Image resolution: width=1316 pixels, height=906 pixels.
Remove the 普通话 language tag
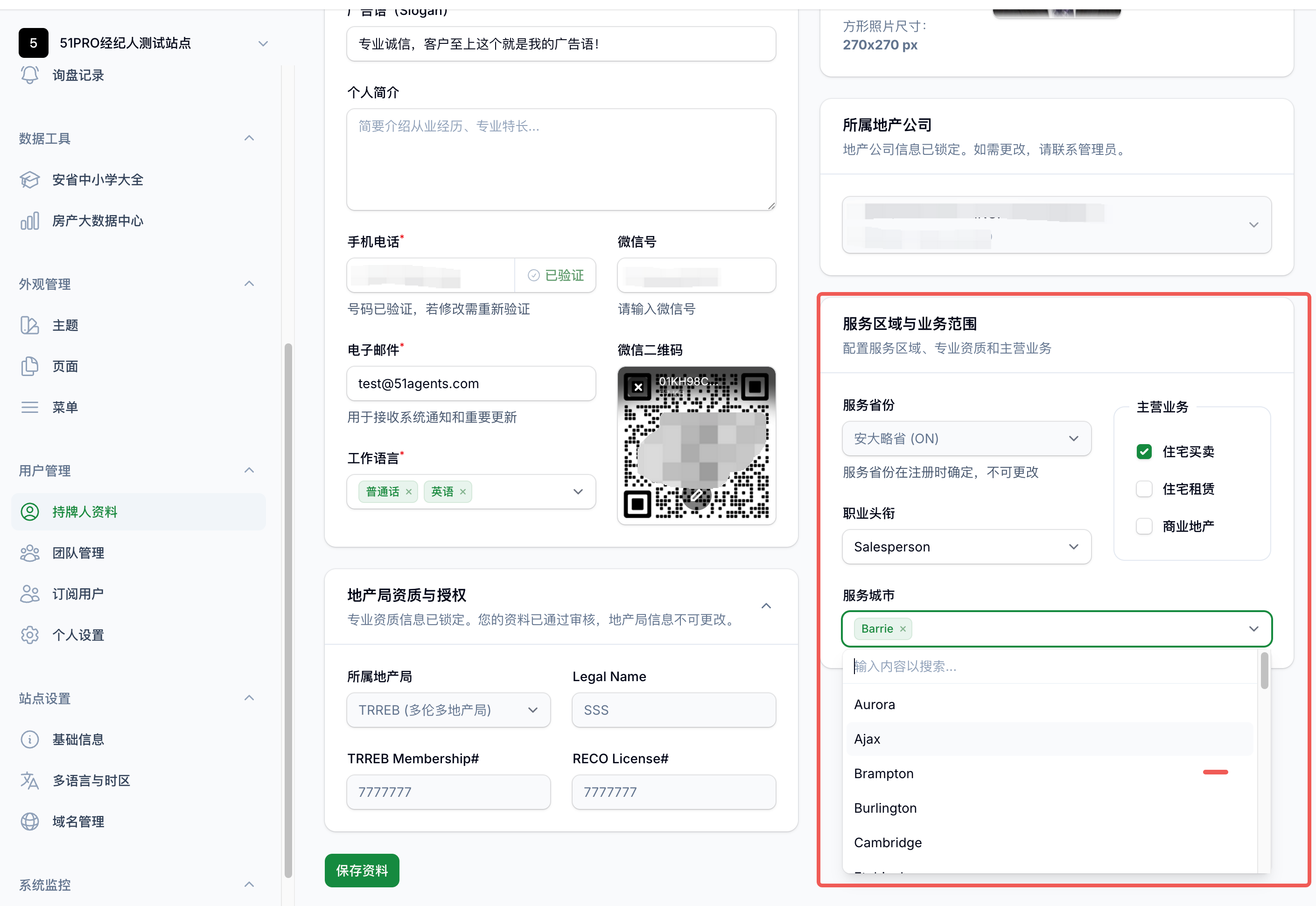408,492
